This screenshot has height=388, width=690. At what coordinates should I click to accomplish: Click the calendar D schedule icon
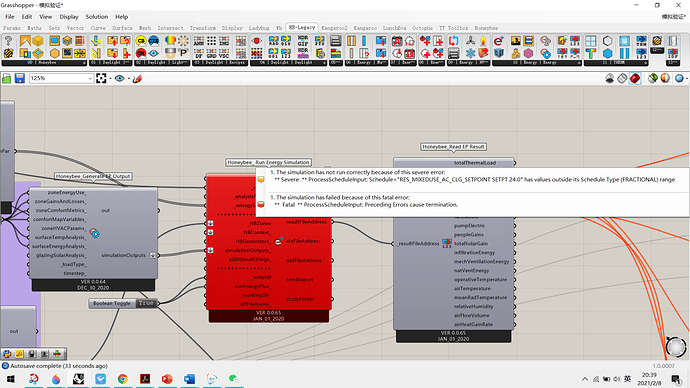click(410, 54)
